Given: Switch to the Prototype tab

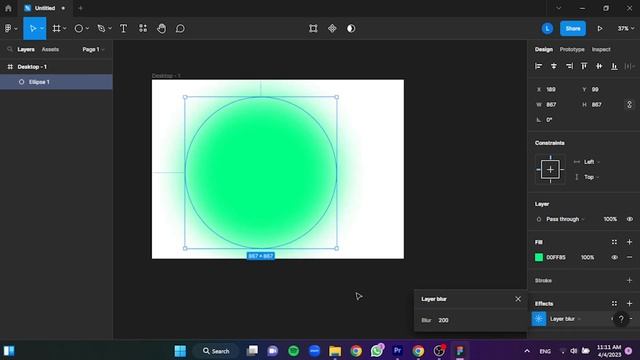Looking at the screenshot, I should [572, 49].
